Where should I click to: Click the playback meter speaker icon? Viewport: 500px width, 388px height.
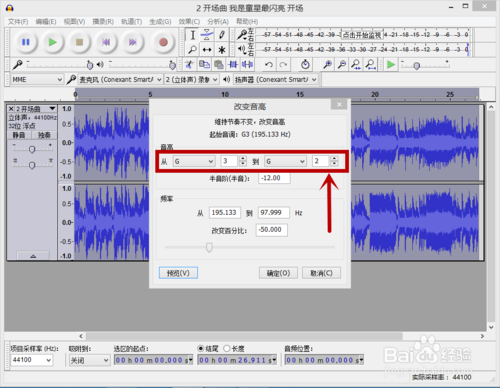point(242,50)
